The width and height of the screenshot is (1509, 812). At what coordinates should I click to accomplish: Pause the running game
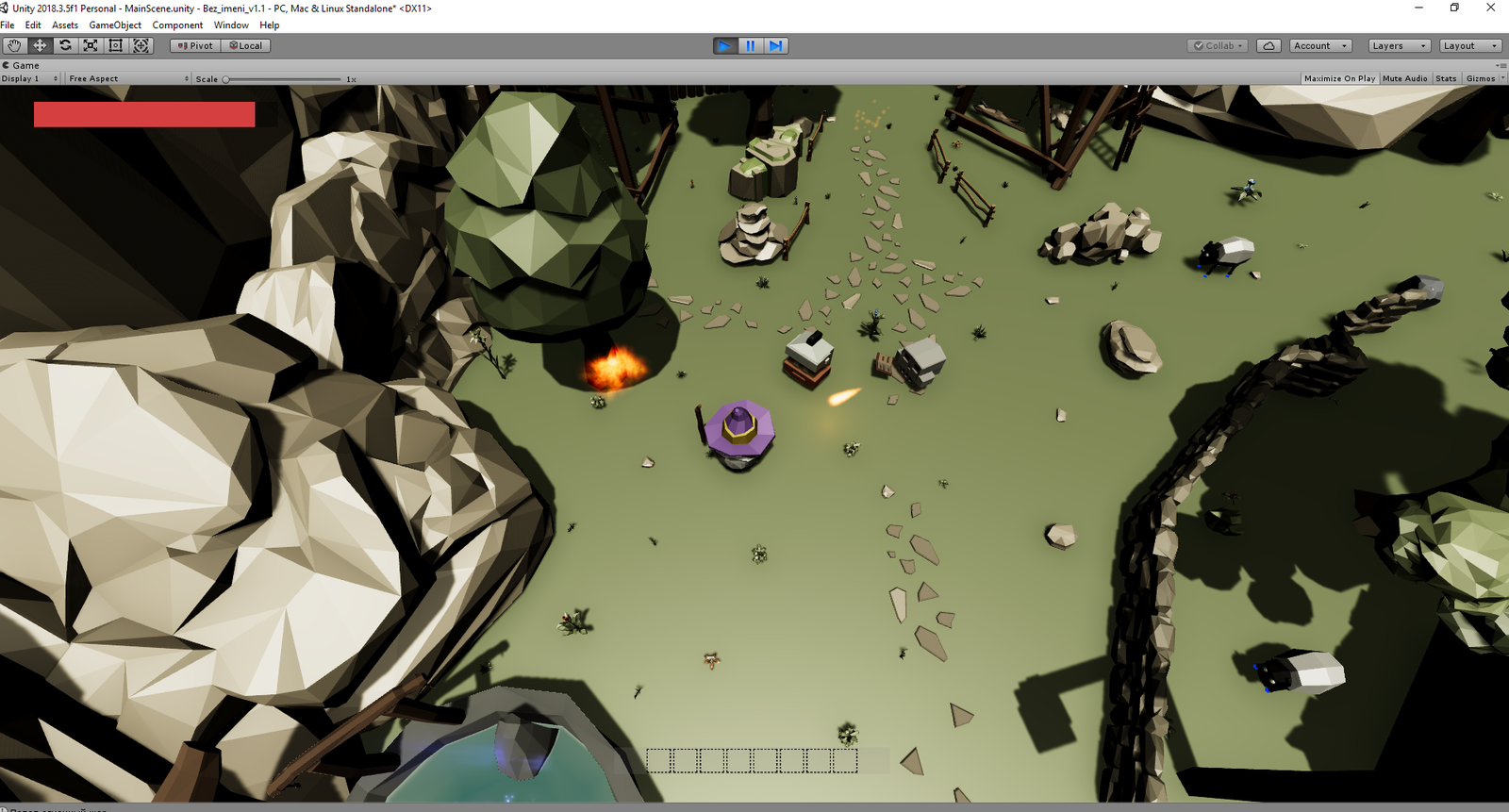pos(750,45)
